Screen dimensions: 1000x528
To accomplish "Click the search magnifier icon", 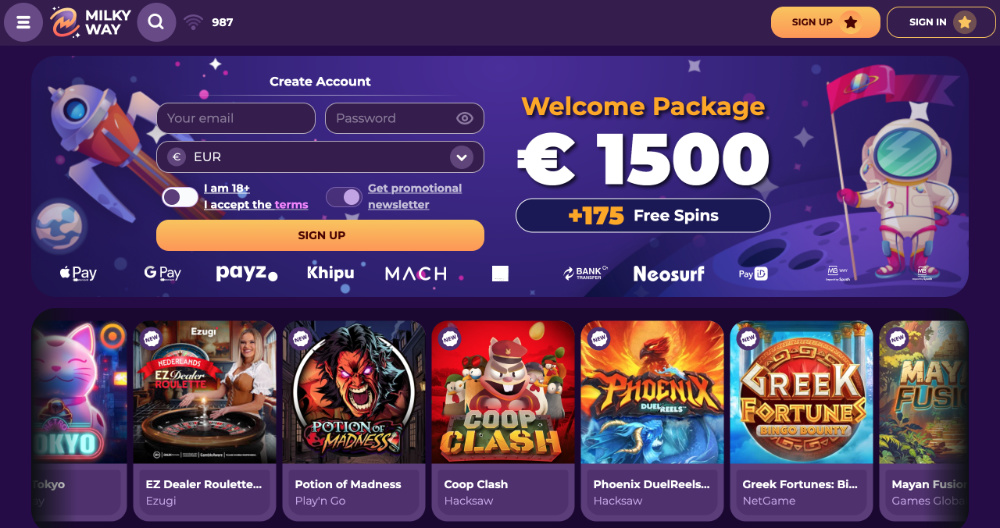I will pos(156,22).
